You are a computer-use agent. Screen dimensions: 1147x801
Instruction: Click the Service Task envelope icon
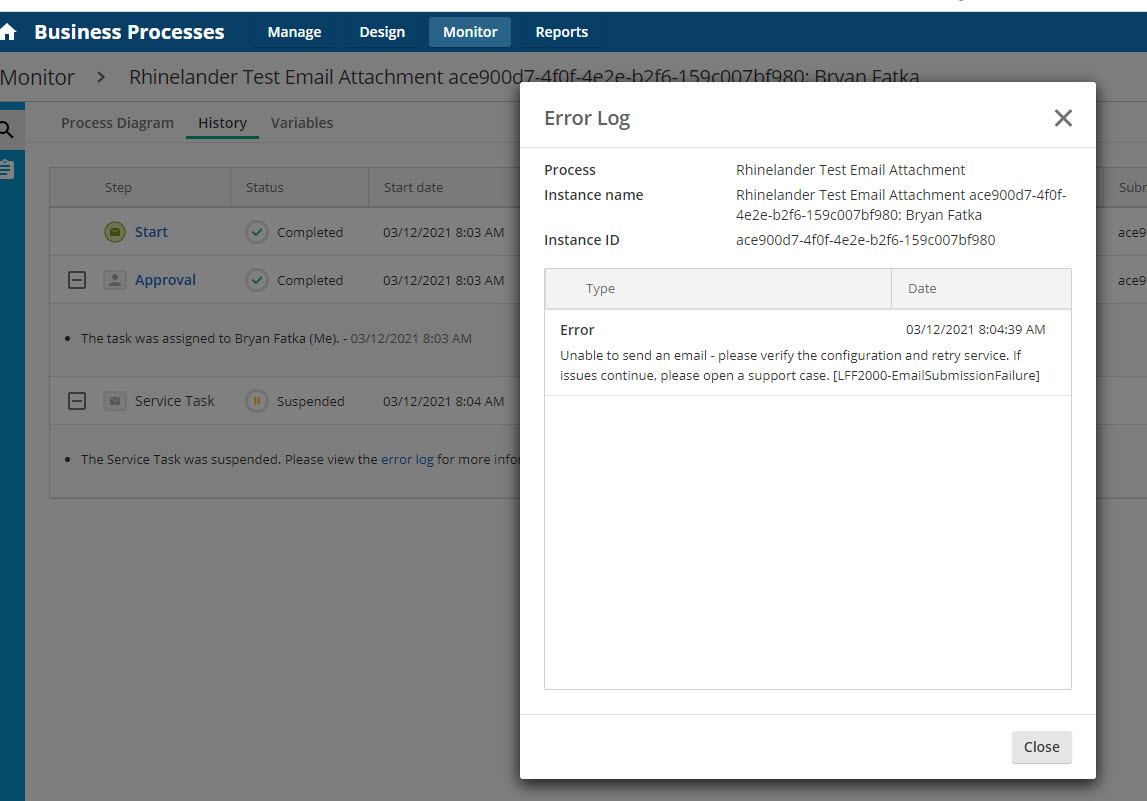click(115, 401)
